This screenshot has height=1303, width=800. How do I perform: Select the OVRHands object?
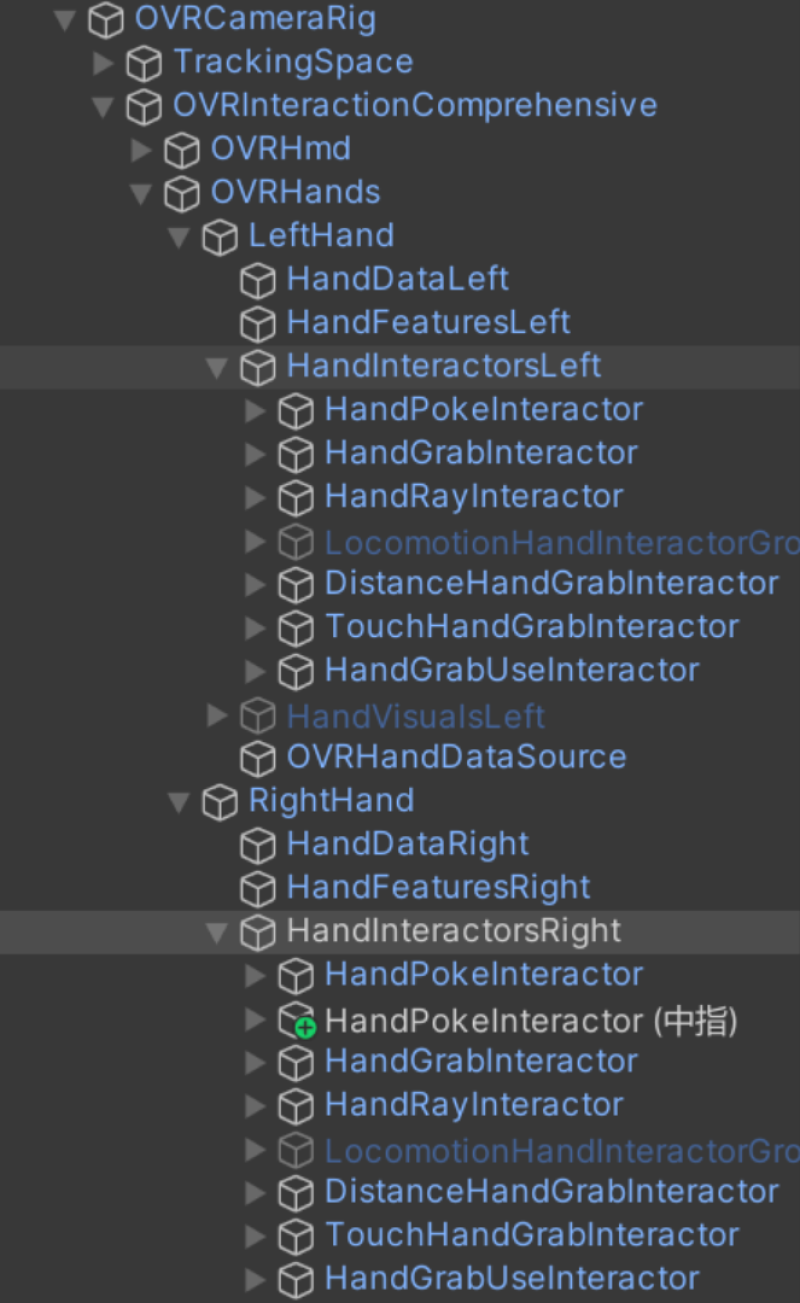(295, 192)
